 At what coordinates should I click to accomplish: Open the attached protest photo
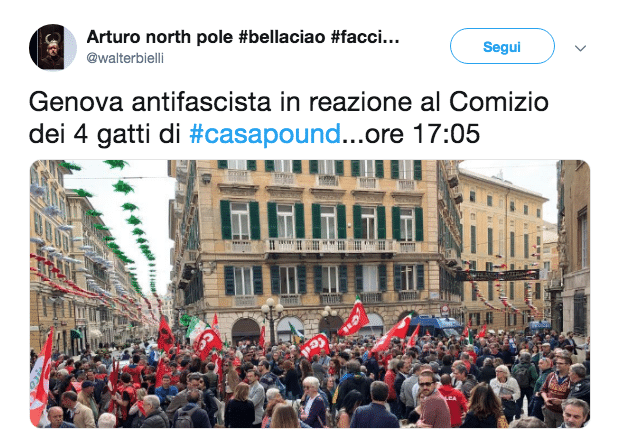tap(310, 294)
